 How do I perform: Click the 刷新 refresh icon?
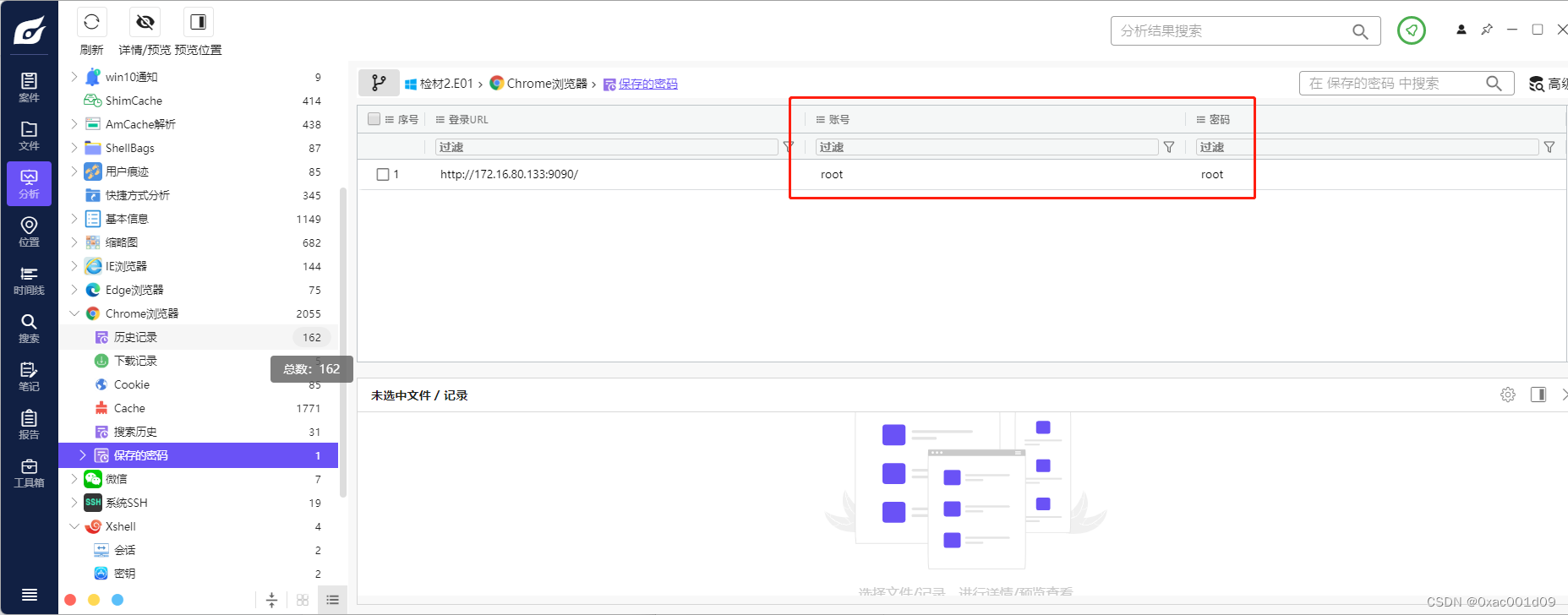click(x=91, y=22)
